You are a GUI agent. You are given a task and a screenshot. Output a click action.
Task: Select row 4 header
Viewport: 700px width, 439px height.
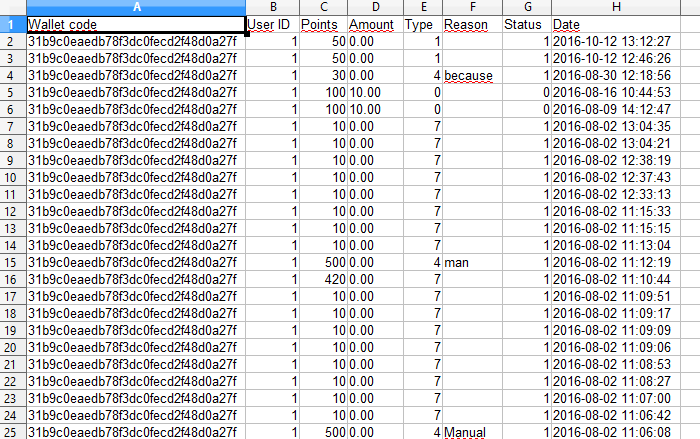[13, 75]
